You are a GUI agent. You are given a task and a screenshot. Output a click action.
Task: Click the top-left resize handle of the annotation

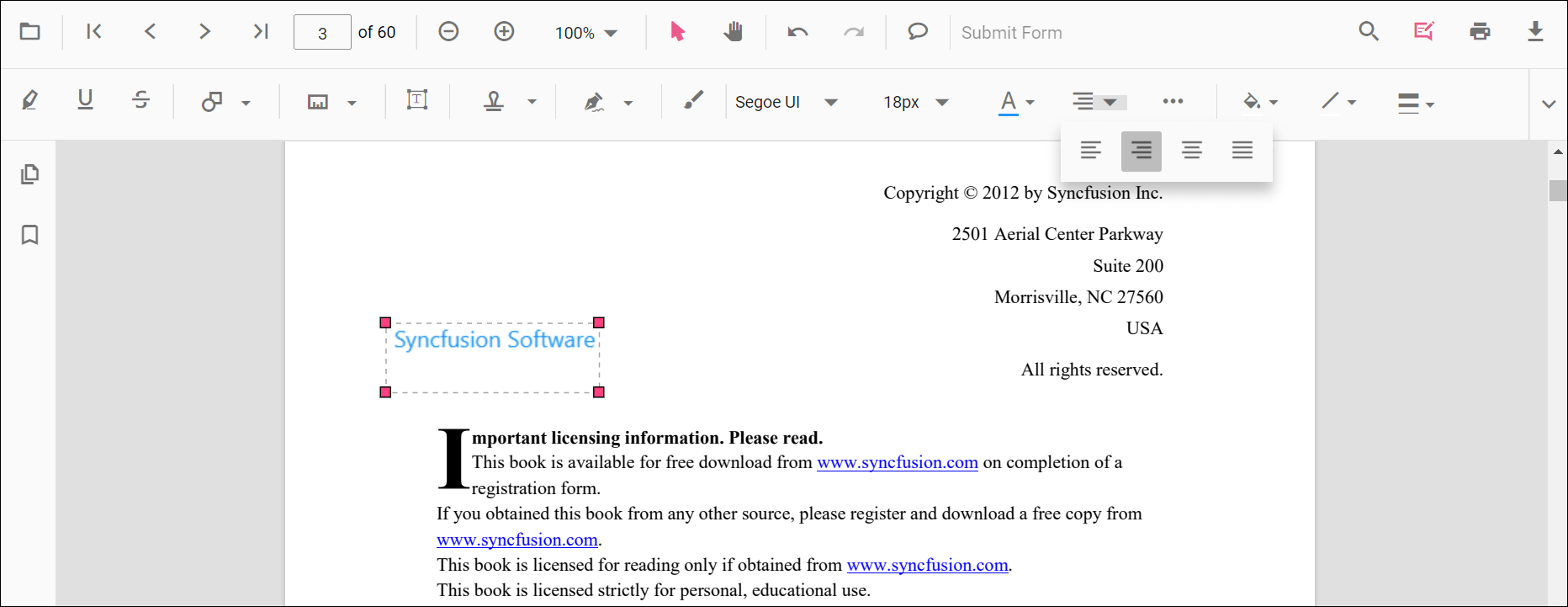click(x=385, y=322)
